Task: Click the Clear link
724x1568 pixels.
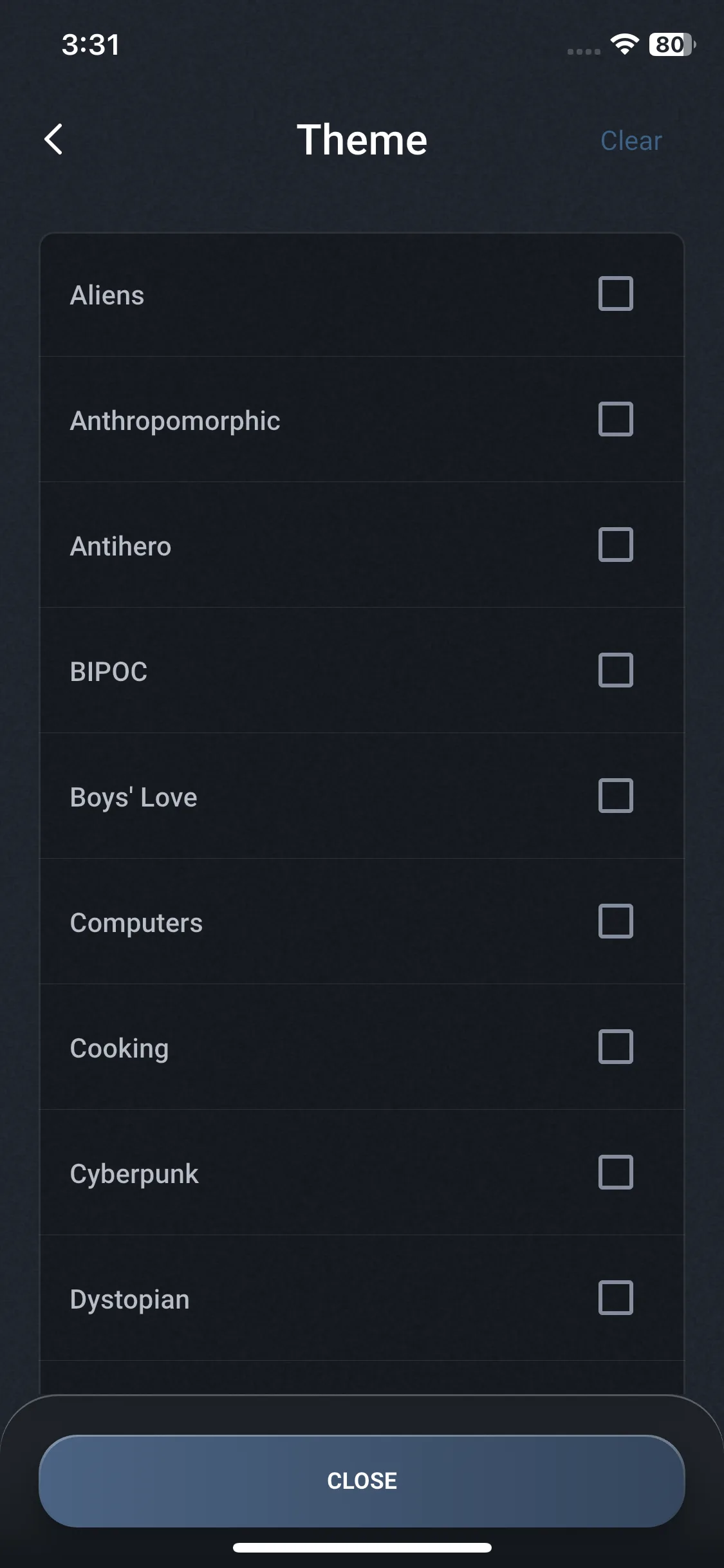Action: pyautogui.click(x=631, y=141)
